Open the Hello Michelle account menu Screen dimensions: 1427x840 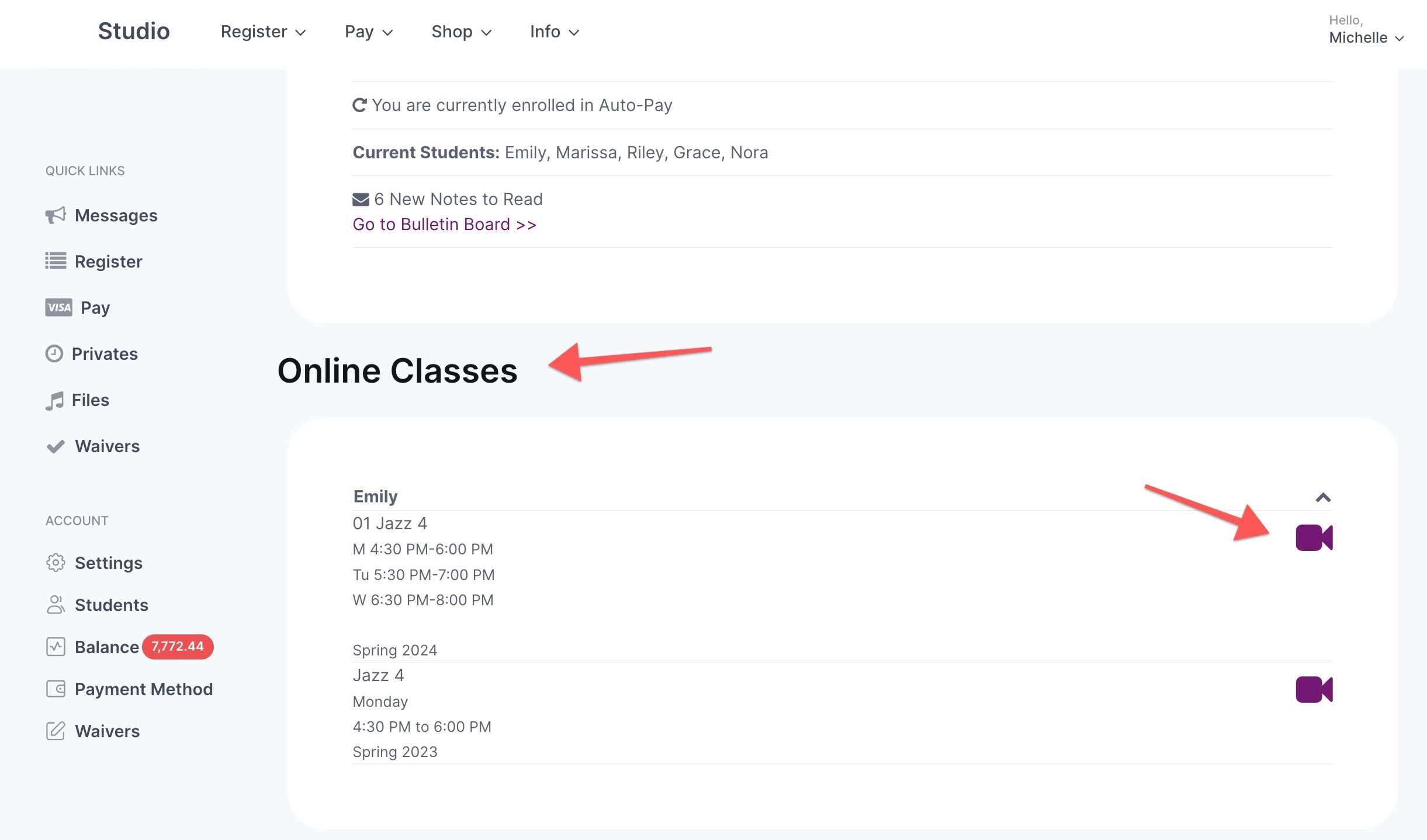tap(1365, 30)
